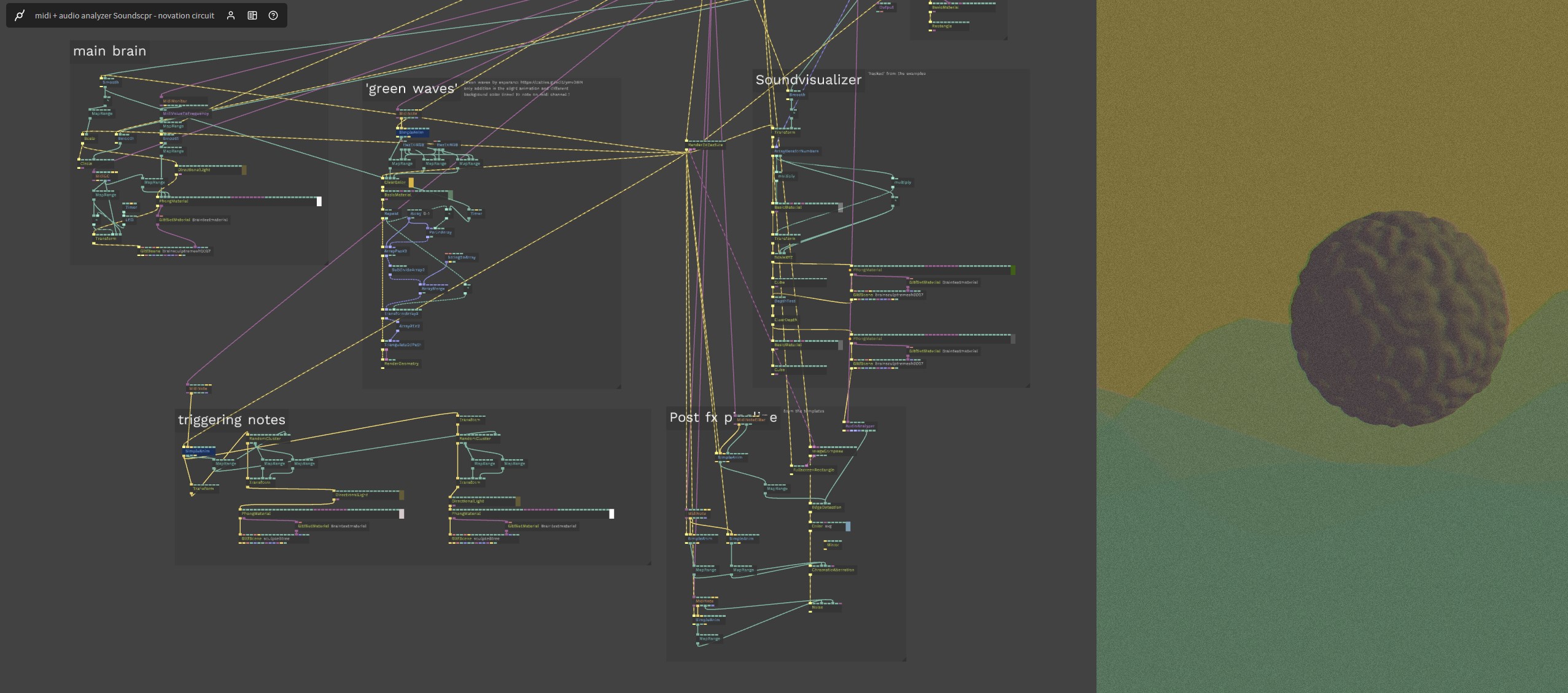
Task: Select the FullscreenRectangle node
Action: (x=813, y=470)
